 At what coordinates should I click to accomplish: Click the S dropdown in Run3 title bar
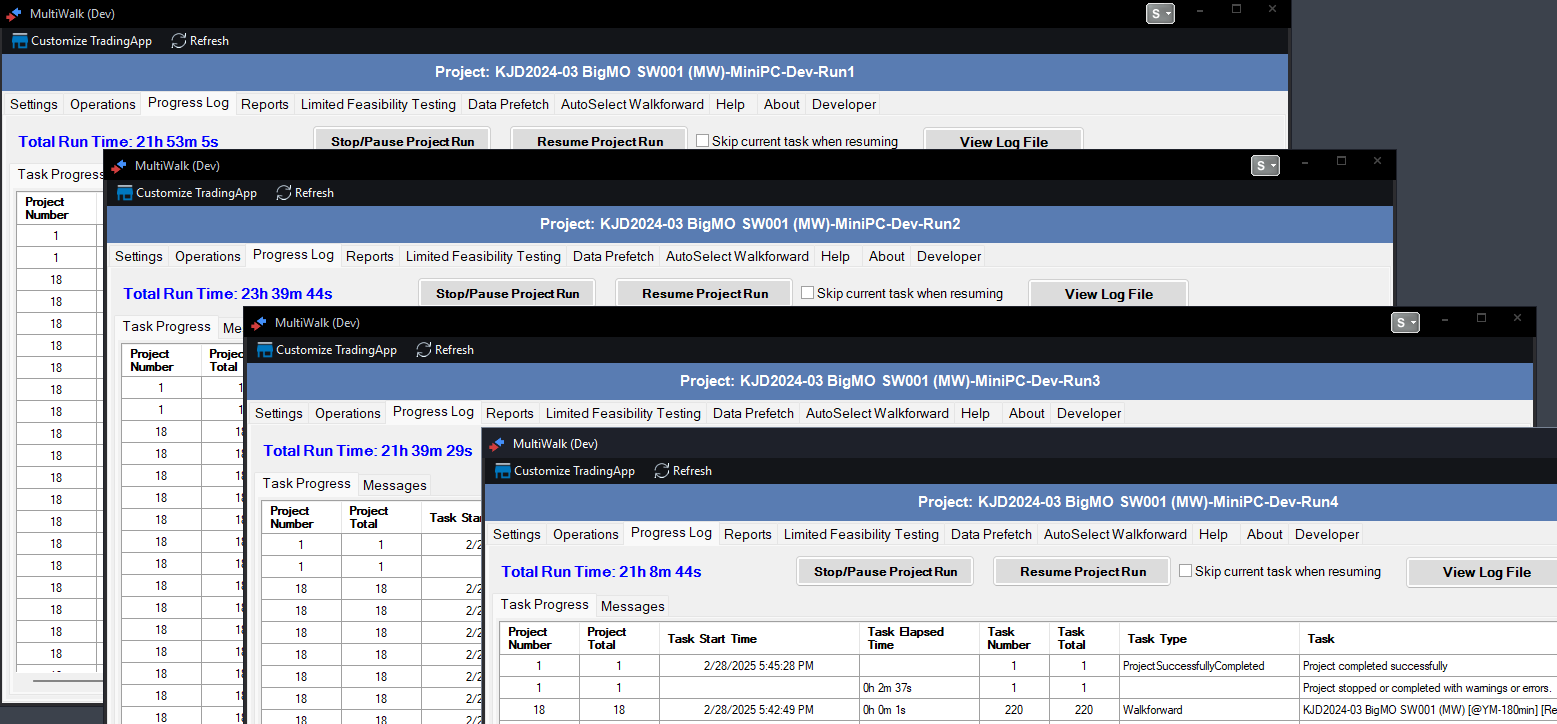click(1405, 322)
